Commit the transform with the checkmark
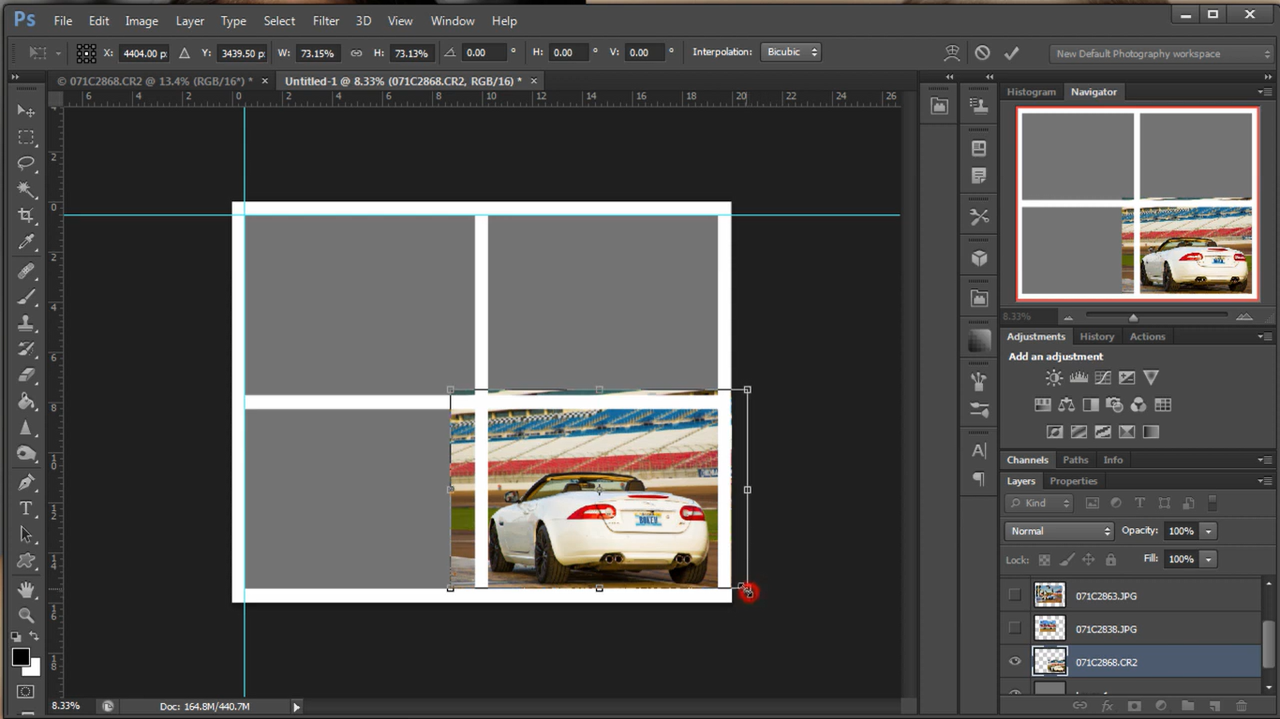Image resolution: width=1280 pixels, height=719 pixels. (x=1011, y=52)
